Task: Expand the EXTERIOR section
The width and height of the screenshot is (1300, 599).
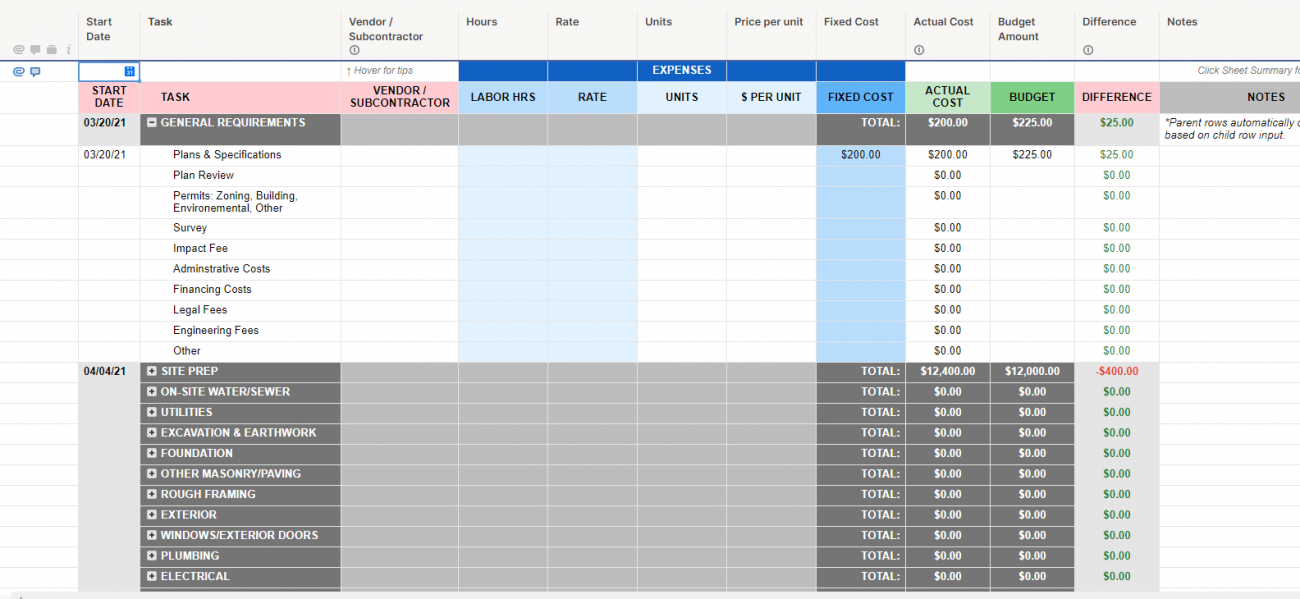Action: point(151,514)
